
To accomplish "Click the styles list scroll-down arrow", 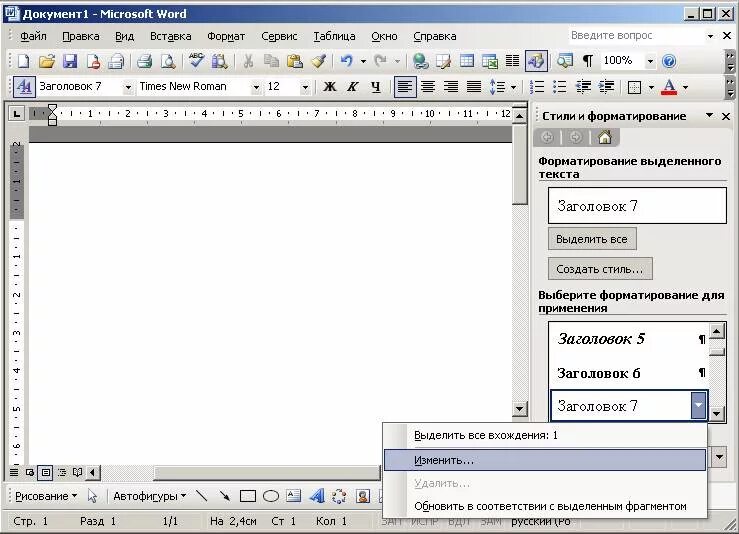I will tap(716, 414).
